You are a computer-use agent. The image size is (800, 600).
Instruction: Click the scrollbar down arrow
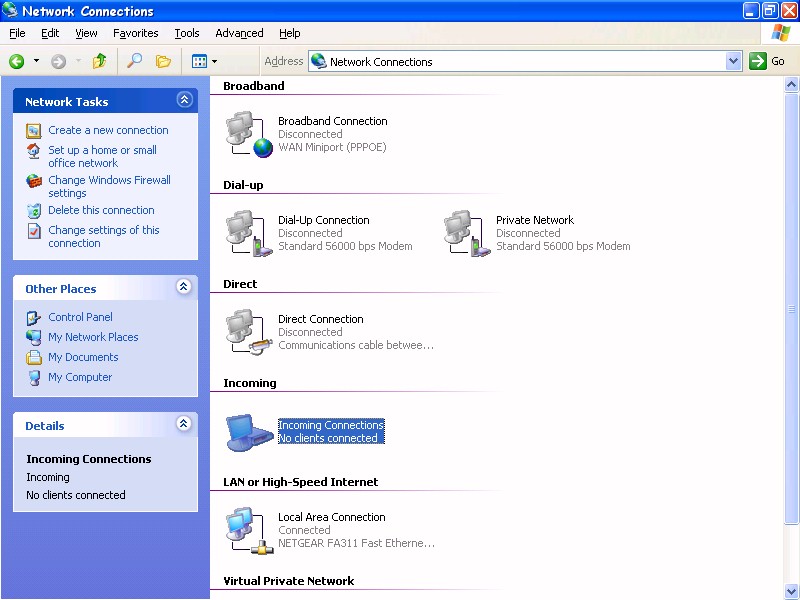pos(791,591)
